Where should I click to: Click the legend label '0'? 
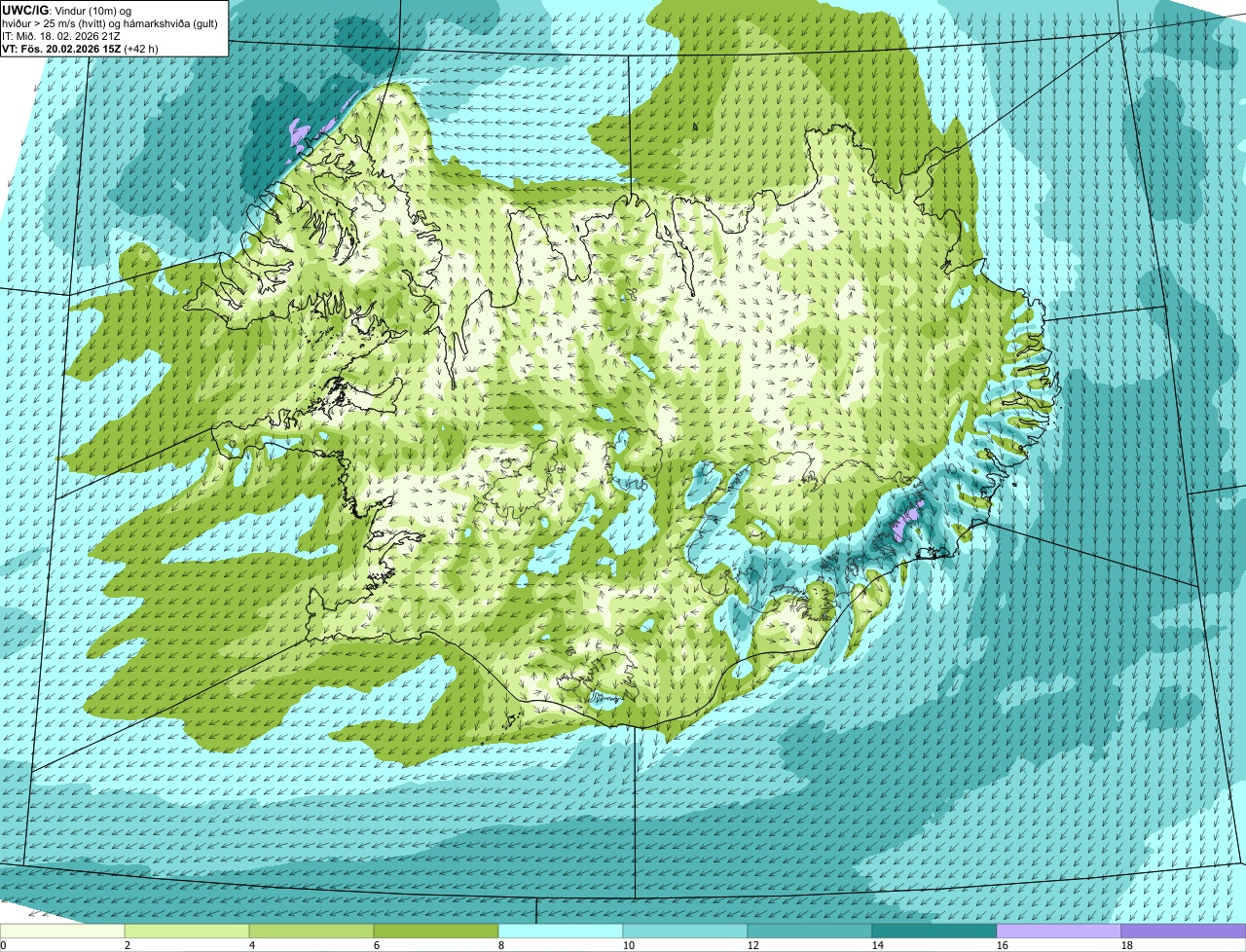3,945
